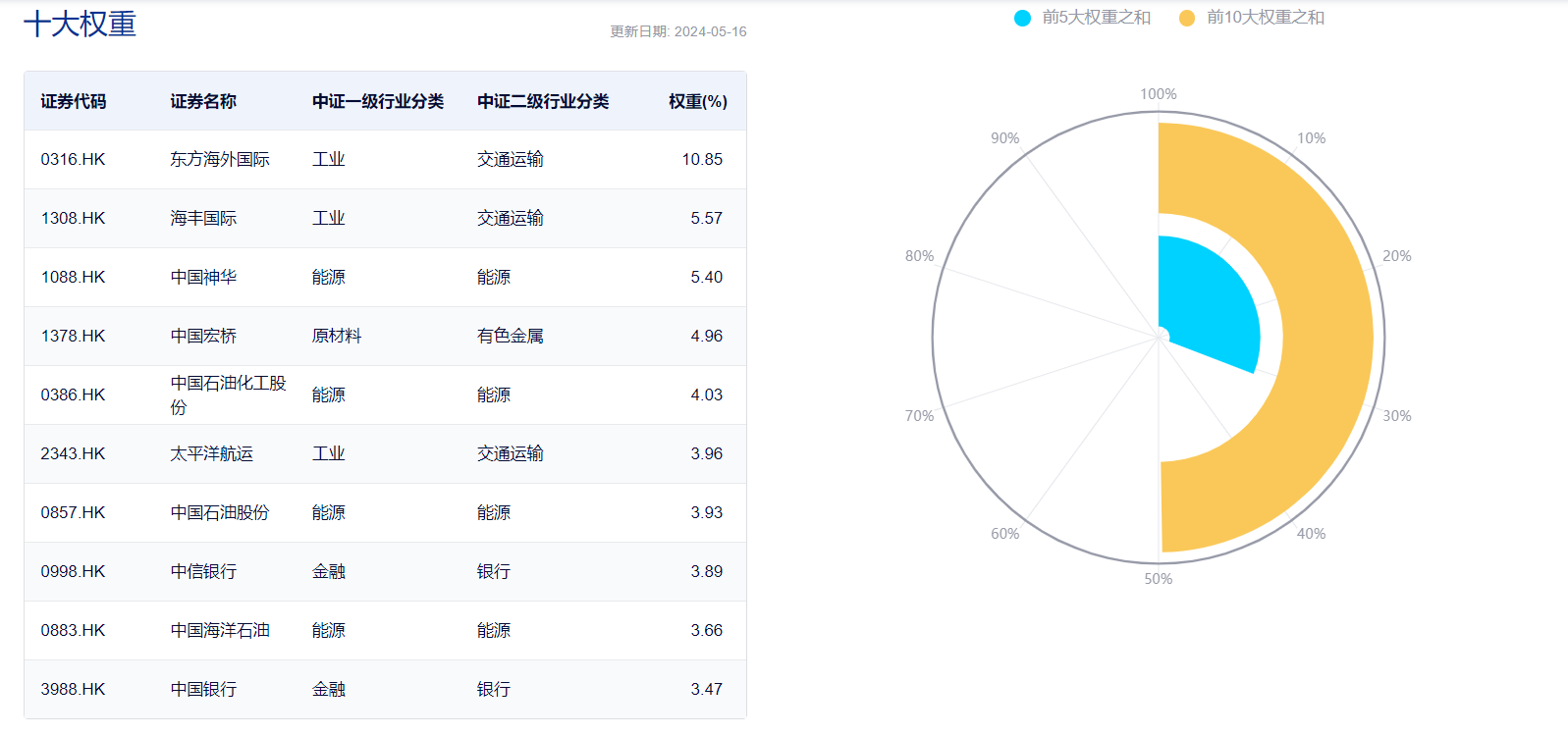
Task: Click 银行 in the 3988.HK row
Action: point(494,689)
